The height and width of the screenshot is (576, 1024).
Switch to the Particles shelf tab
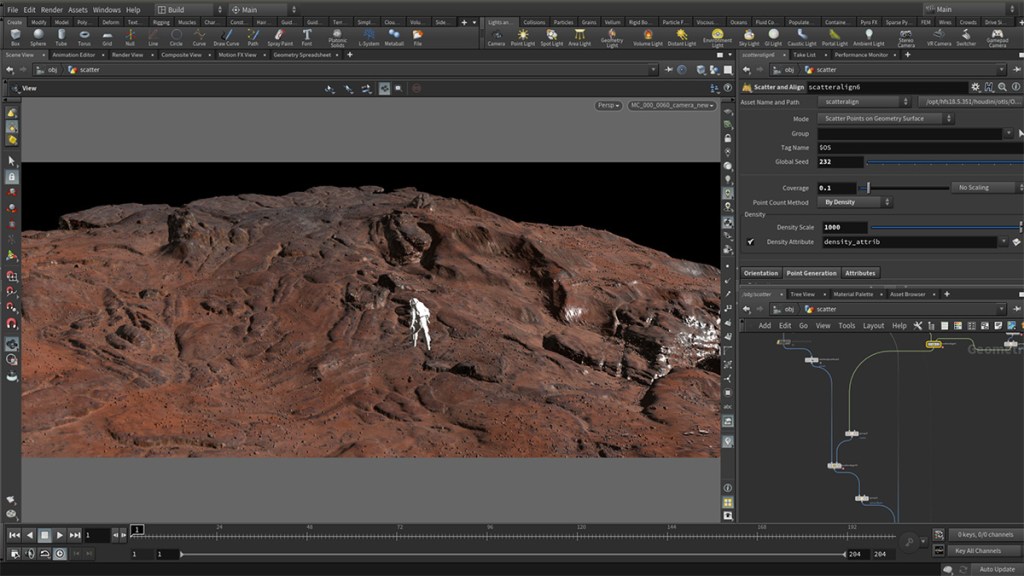pos(564,21)
